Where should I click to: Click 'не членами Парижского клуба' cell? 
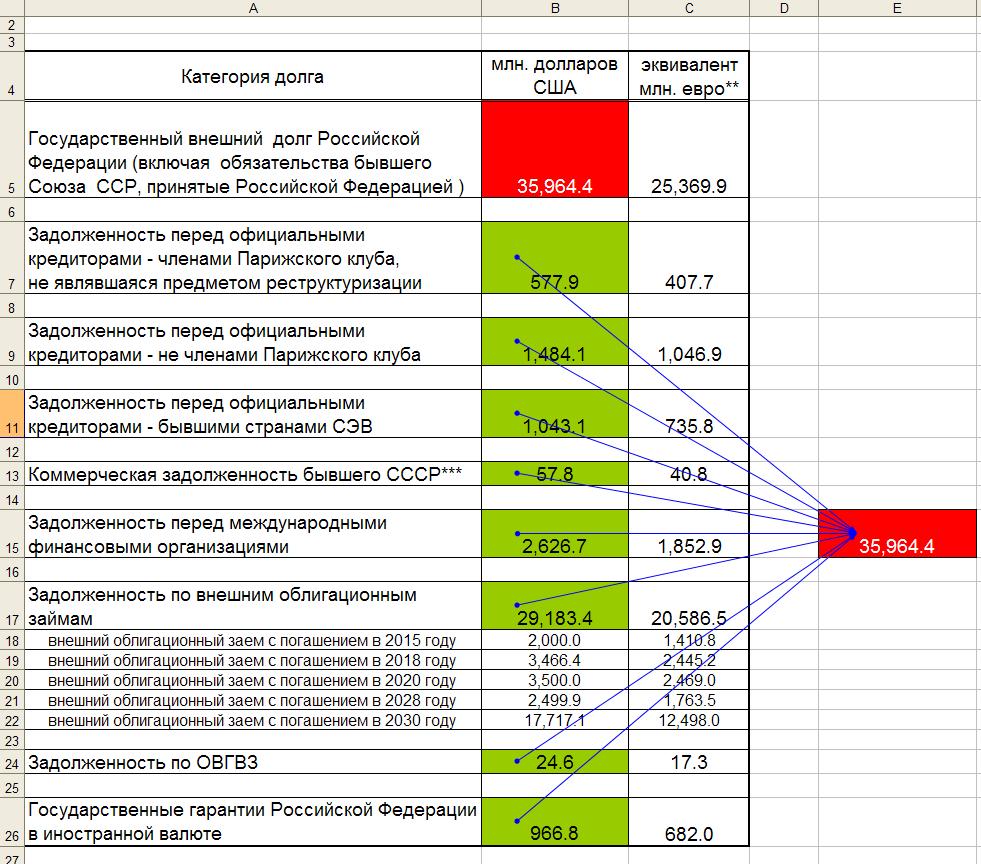(x=253, y=342)
